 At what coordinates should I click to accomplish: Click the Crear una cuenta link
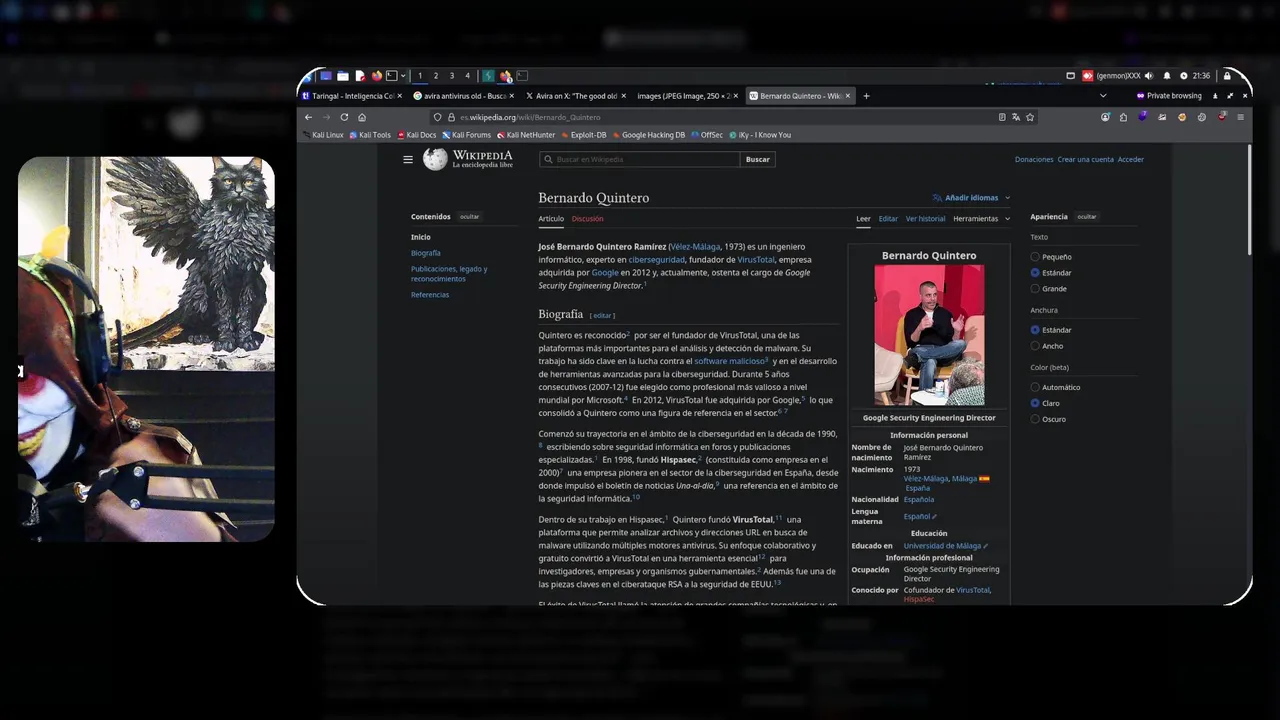tap(1086, 159)
